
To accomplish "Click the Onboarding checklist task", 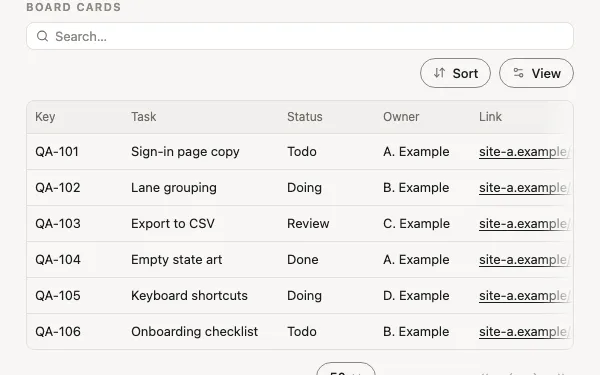I will point(194,331).
